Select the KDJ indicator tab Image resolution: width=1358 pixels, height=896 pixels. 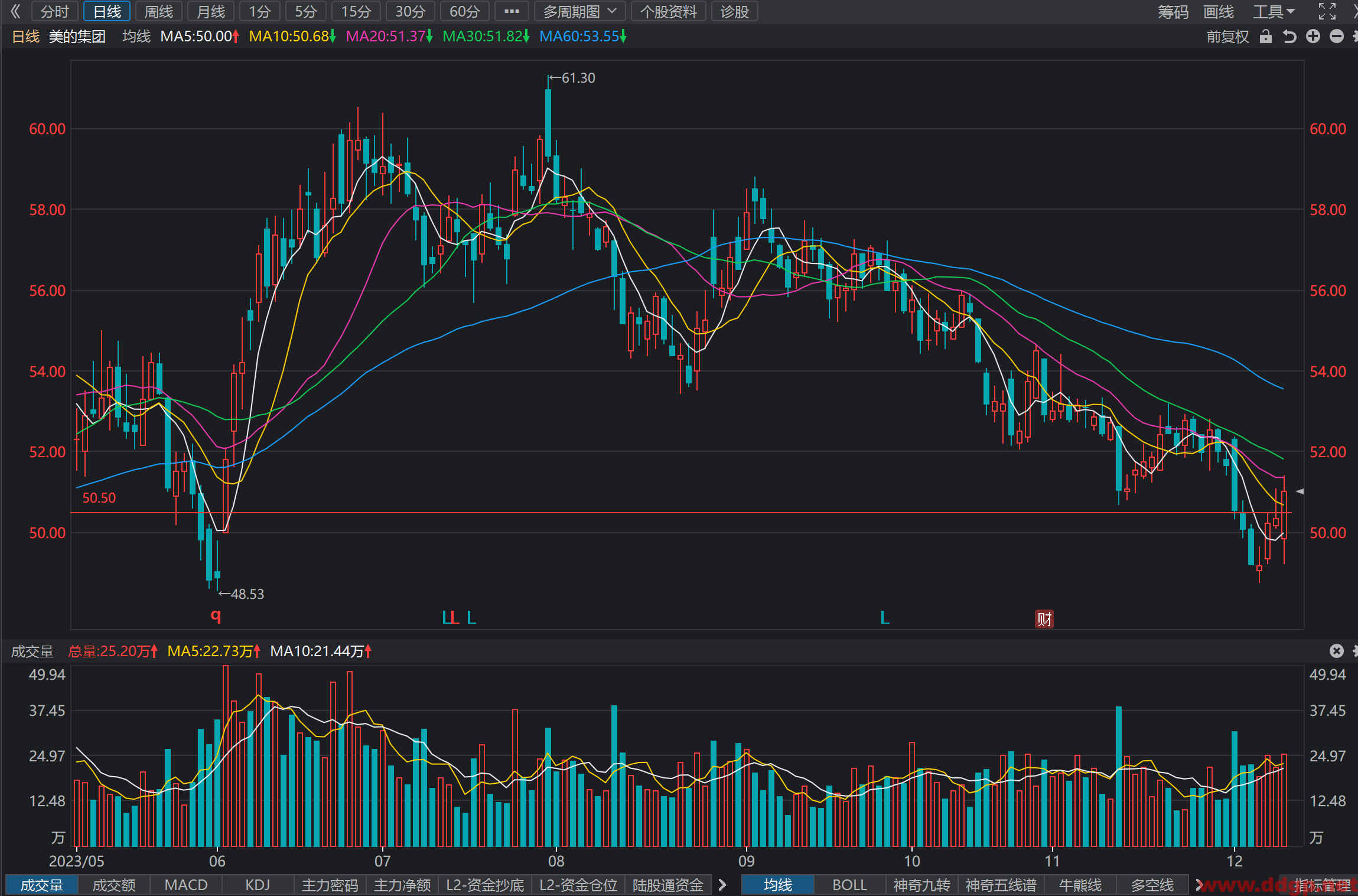click(258, 885)
